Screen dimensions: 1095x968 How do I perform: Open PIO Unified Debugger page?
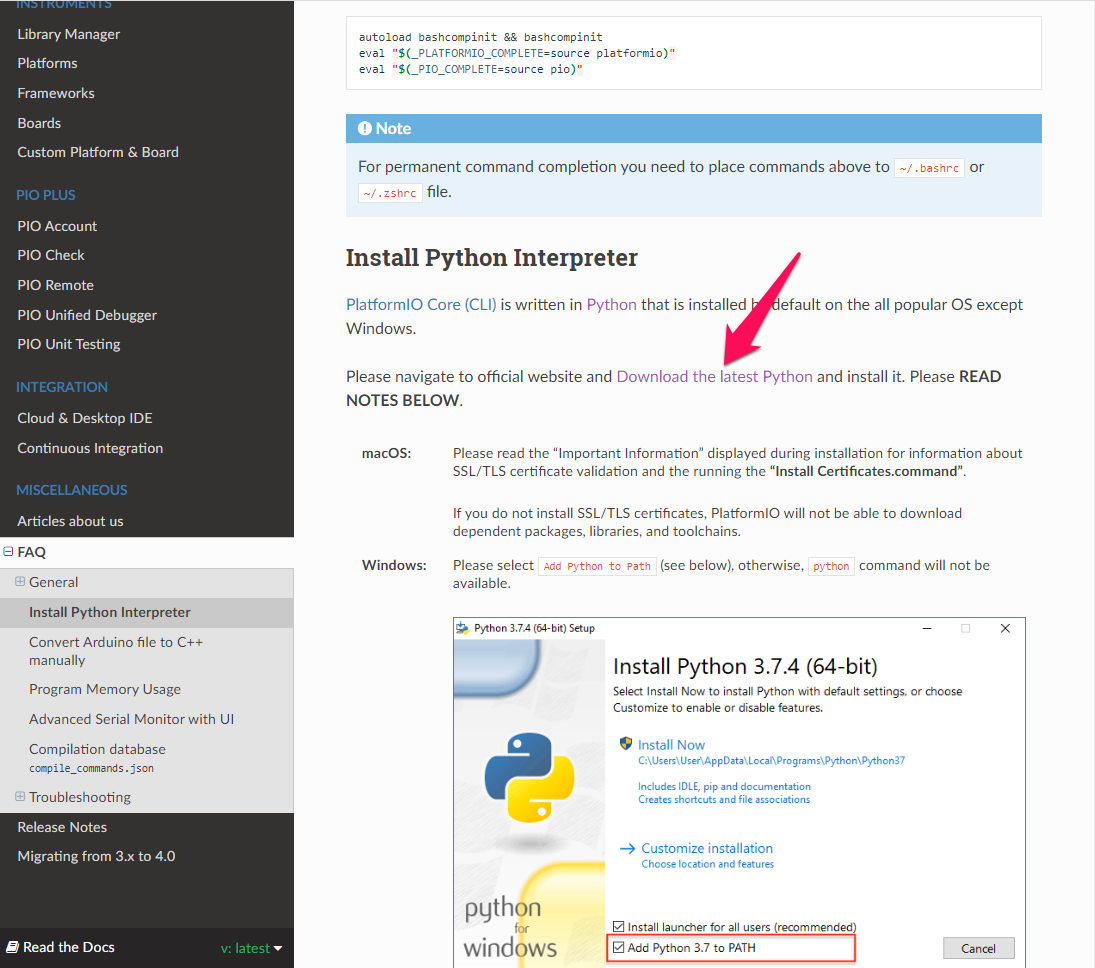coord(87,316)
